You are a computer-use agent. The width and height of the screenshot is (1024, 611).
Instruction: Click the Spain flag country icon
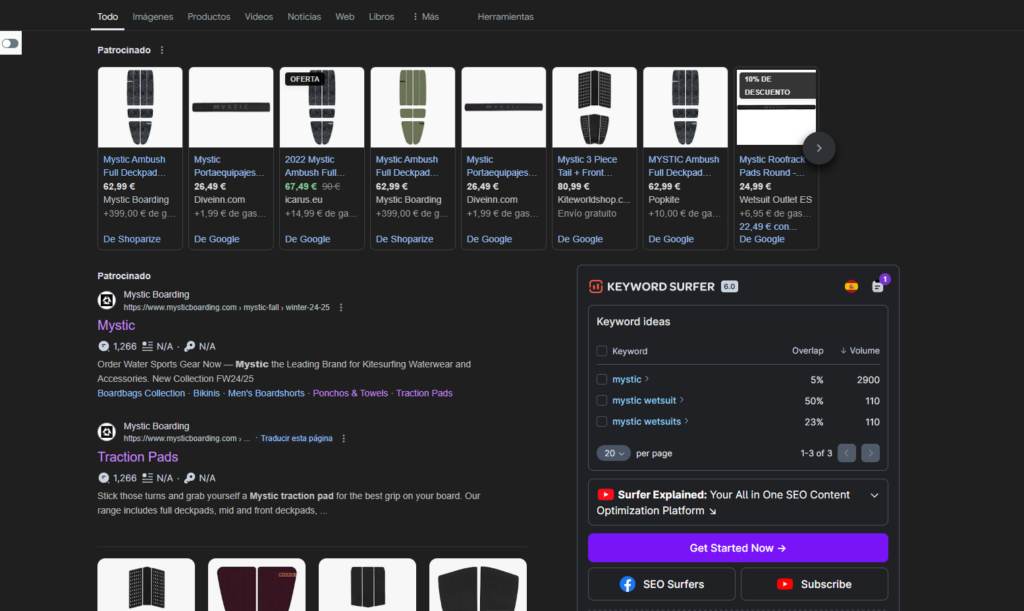pos(851,286)
